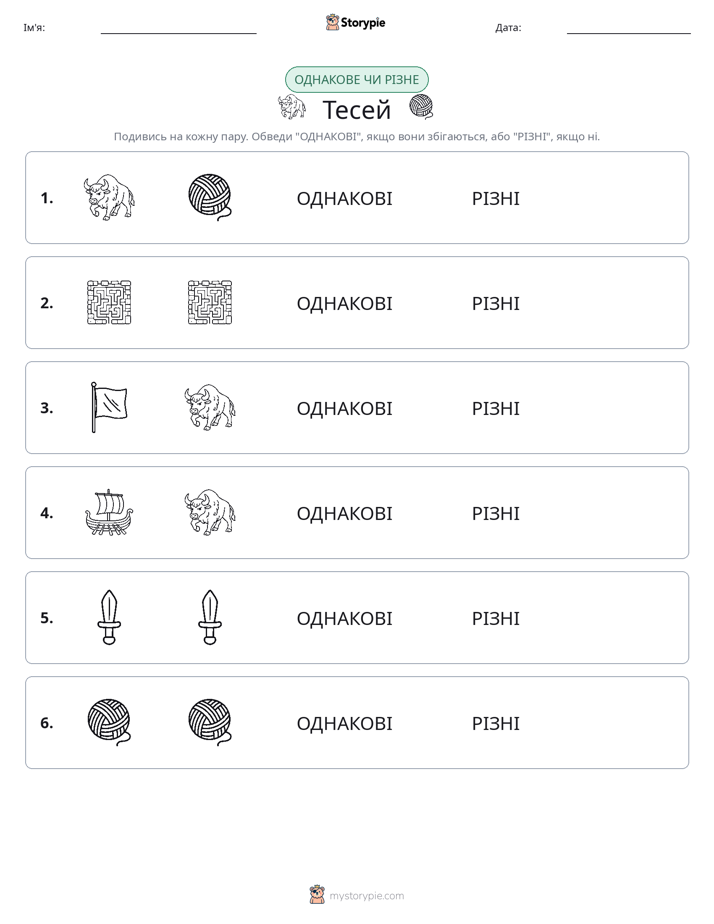Click the bull icon in row 1

coord(109,197)
